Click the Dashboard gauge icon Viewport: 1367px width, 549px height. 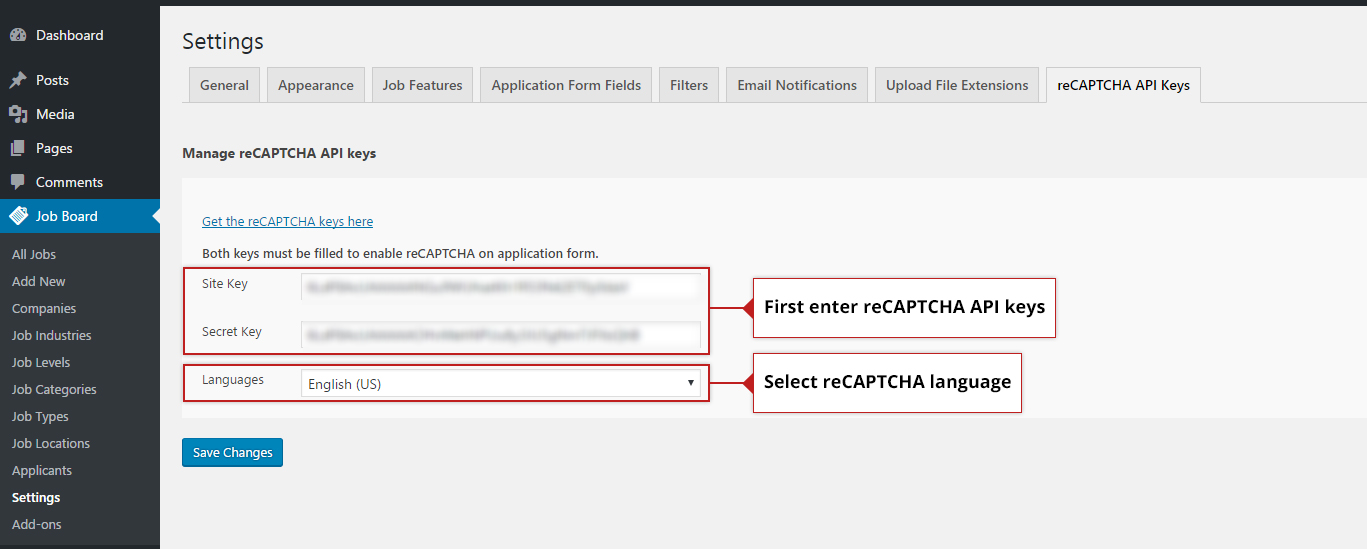(x=18, y=35)
